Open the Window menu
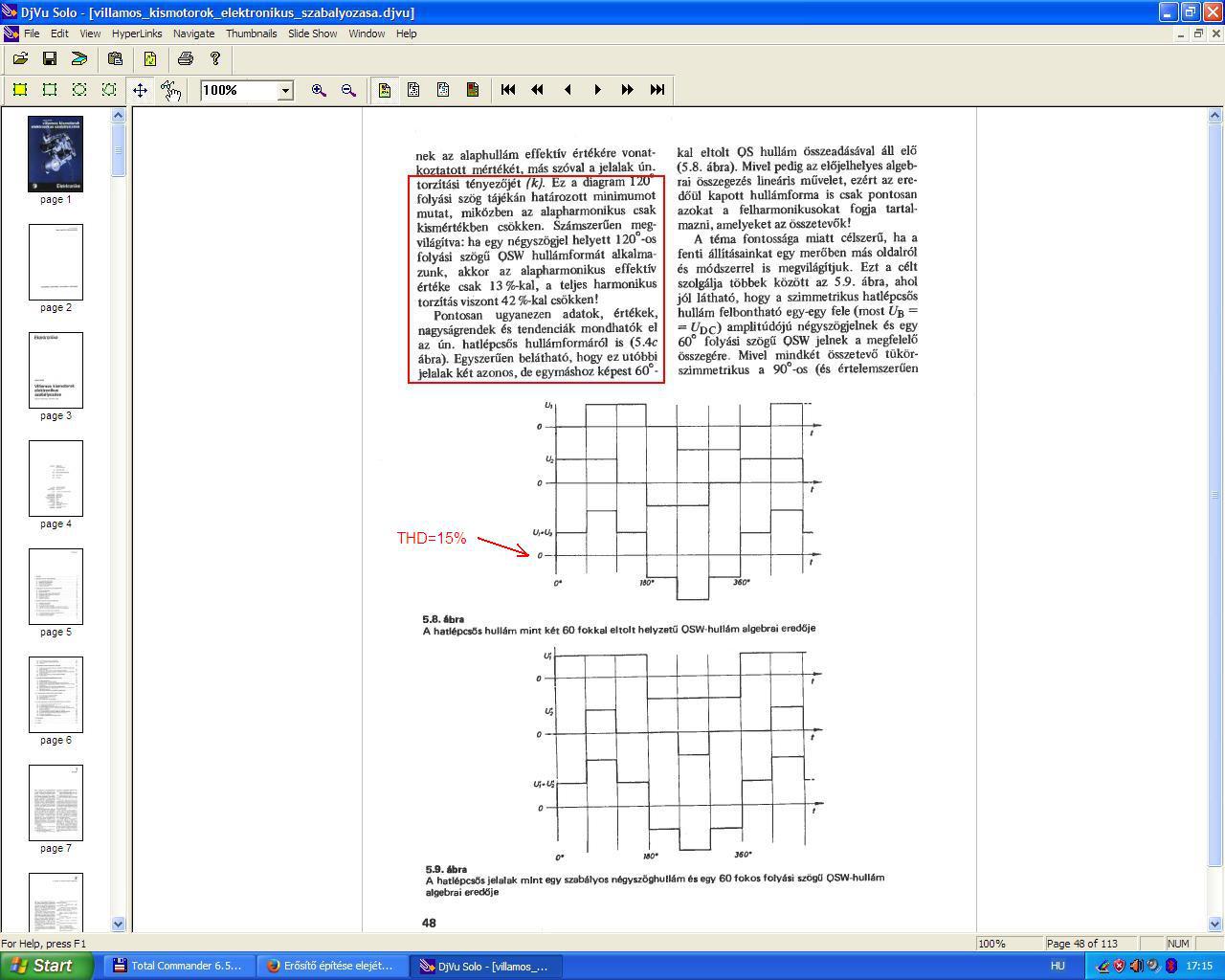 pyautogui.click(x=367, y=33)
